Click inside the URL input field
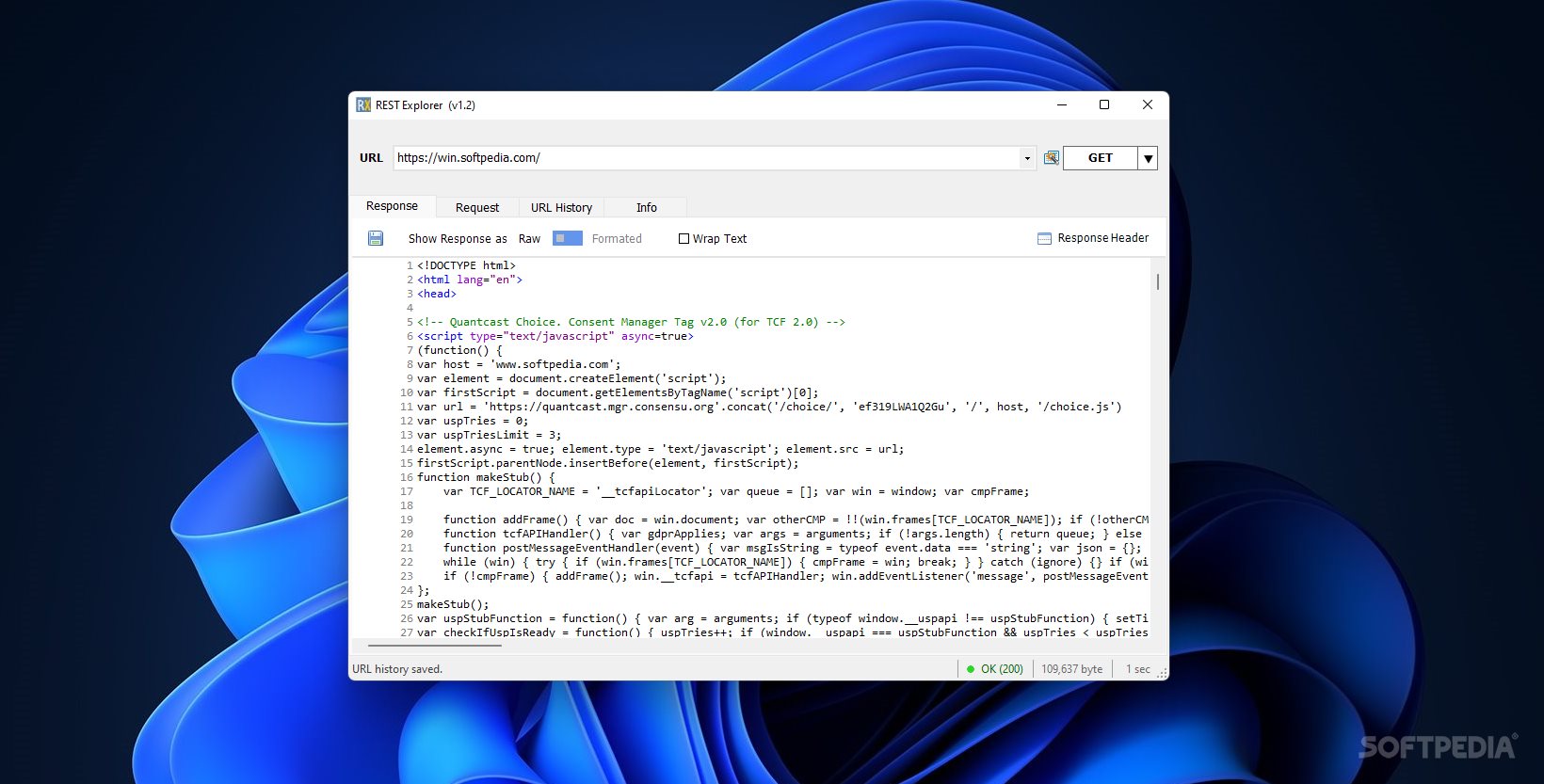Viewport: 1544px width, 784px height. [x=706, y=158]
